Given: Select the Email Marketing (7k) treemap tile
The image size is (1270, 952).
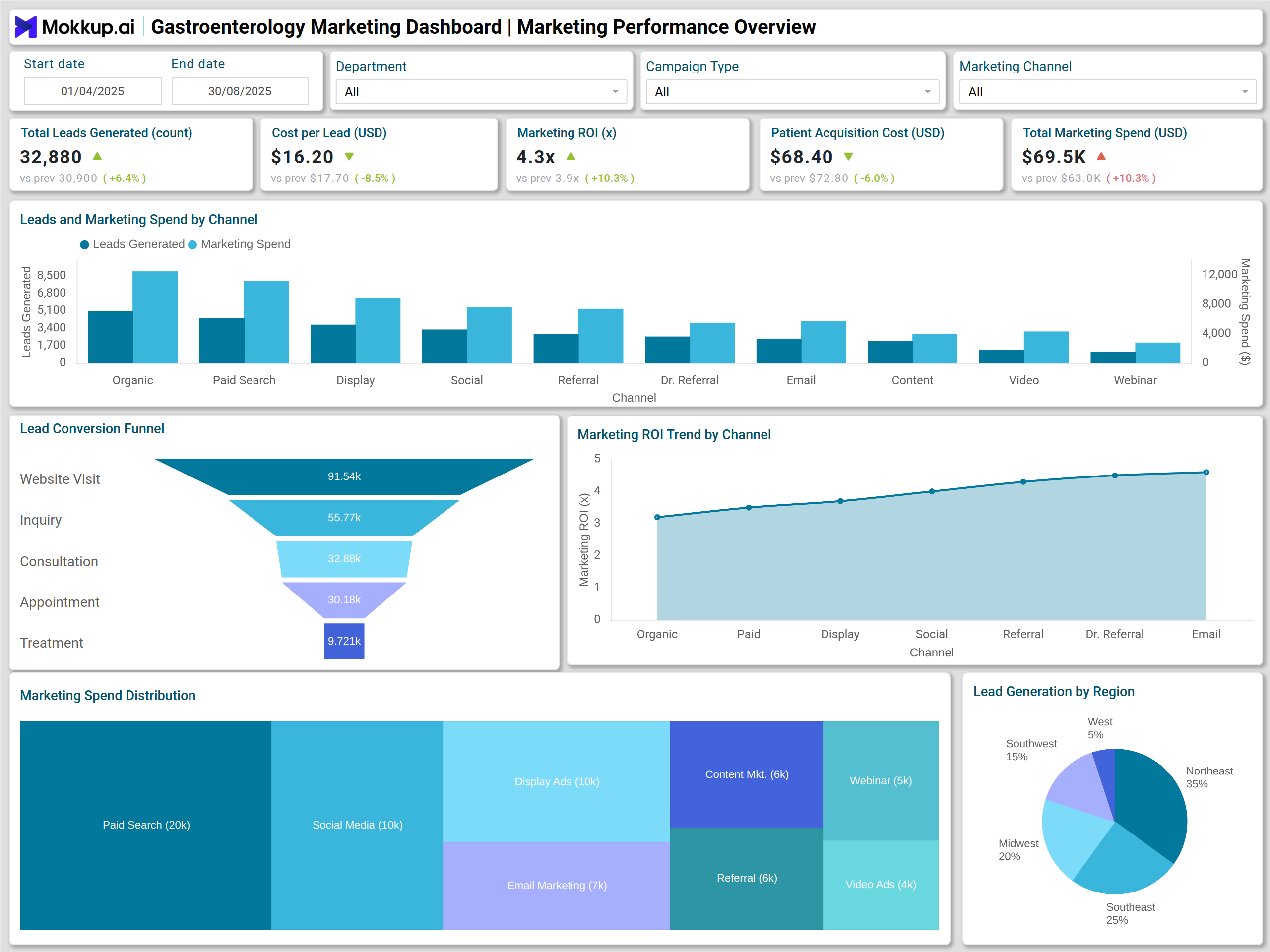Looking at the screenshot, I should [x=556, y=886].
